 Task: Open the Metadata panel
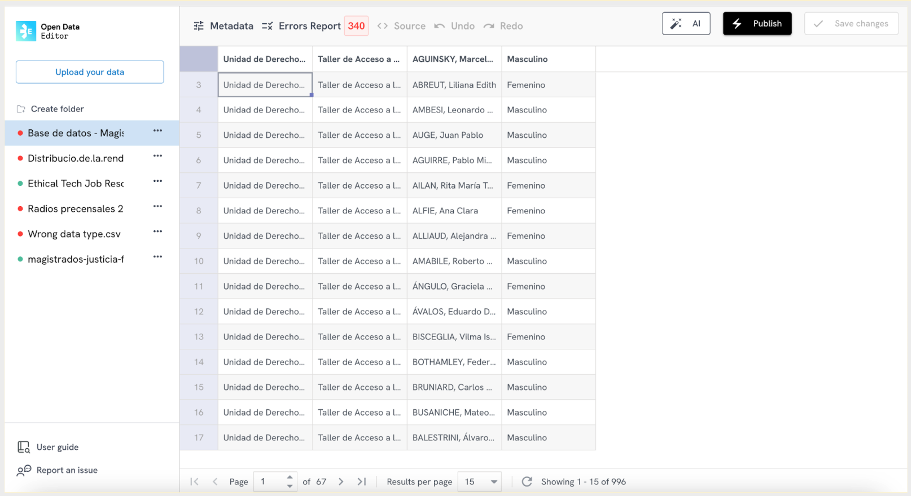pos(223,26)
